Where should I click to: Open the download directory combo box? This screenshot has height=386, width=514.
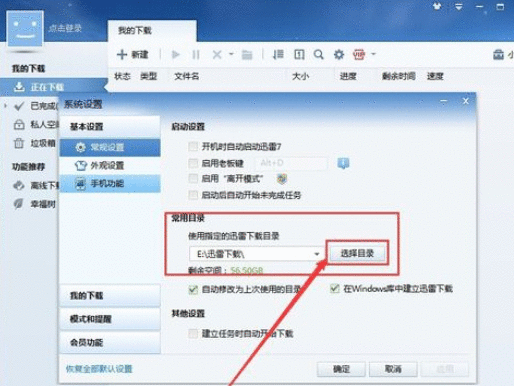[257, 254]
